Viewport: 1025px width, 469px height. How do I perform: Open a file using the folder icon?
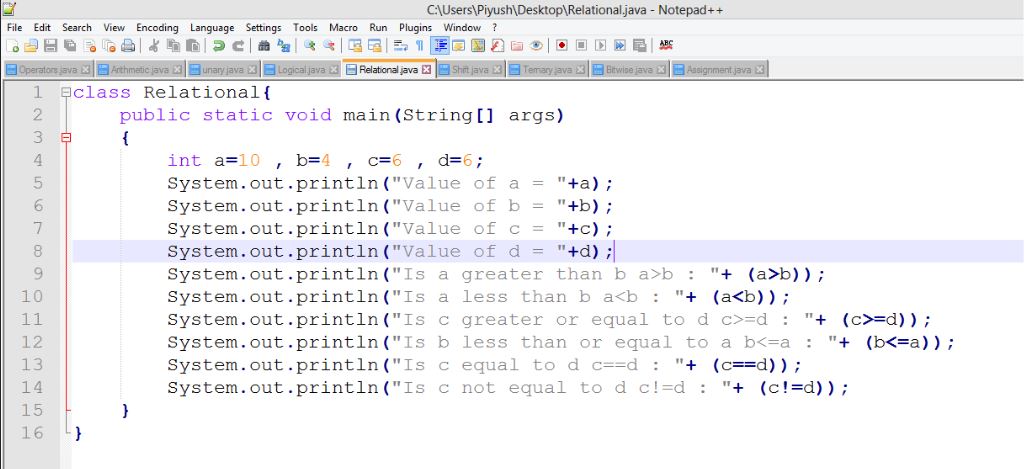31,46
